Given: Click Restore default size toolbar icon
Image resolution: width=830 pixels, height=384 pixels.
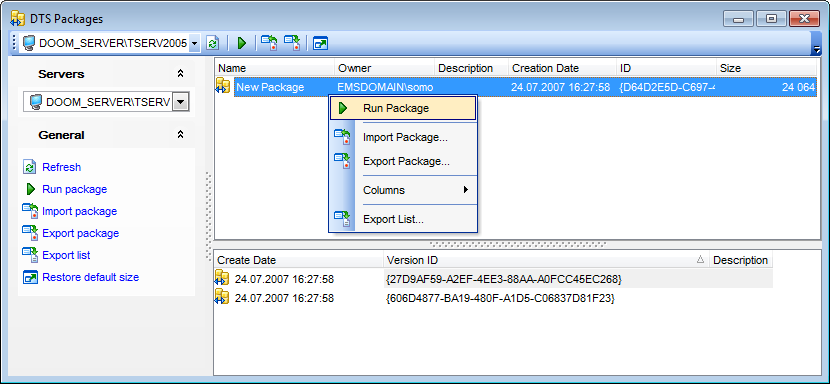Looking at the screenshot, I should pyautogui.click(x=320, y=43).
